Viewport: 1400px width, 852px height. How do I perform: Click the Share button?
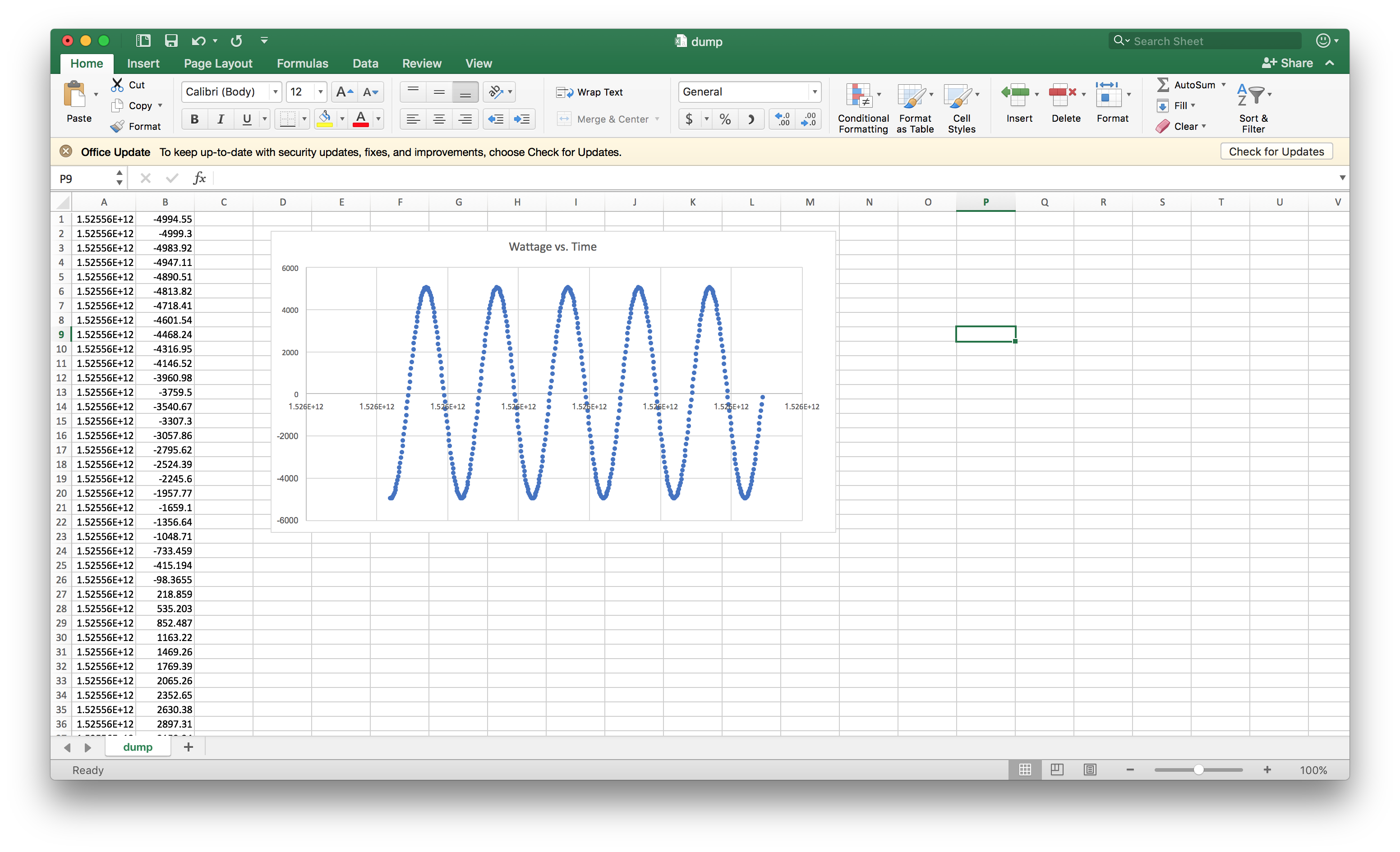1288,63
